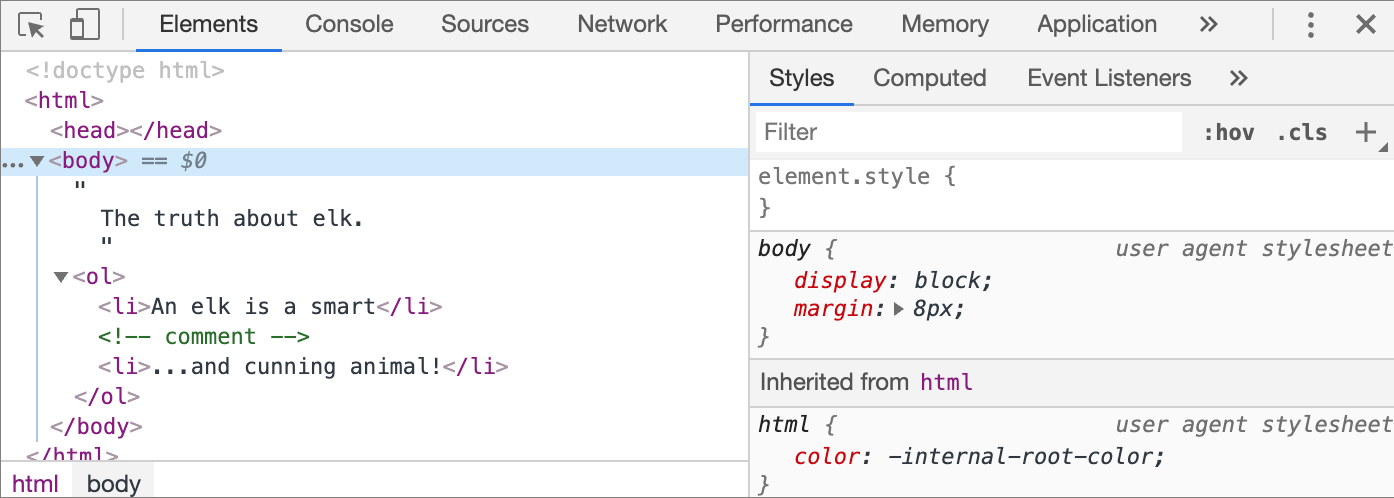1394x498 pixels.
Task: Click the new style rule plus icon
Action: tap(1365, 132)
